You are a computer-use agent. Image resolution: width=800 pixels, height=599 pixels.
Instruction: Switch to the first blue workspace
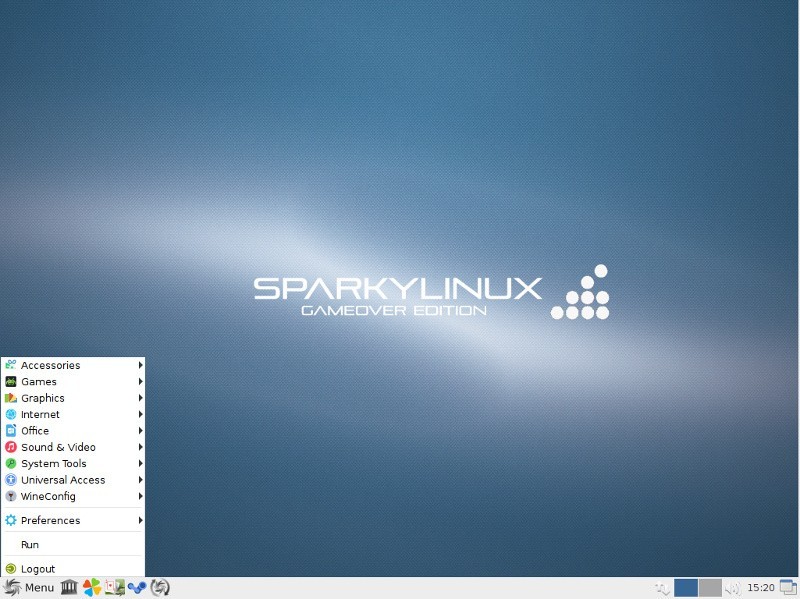point(686,588)
